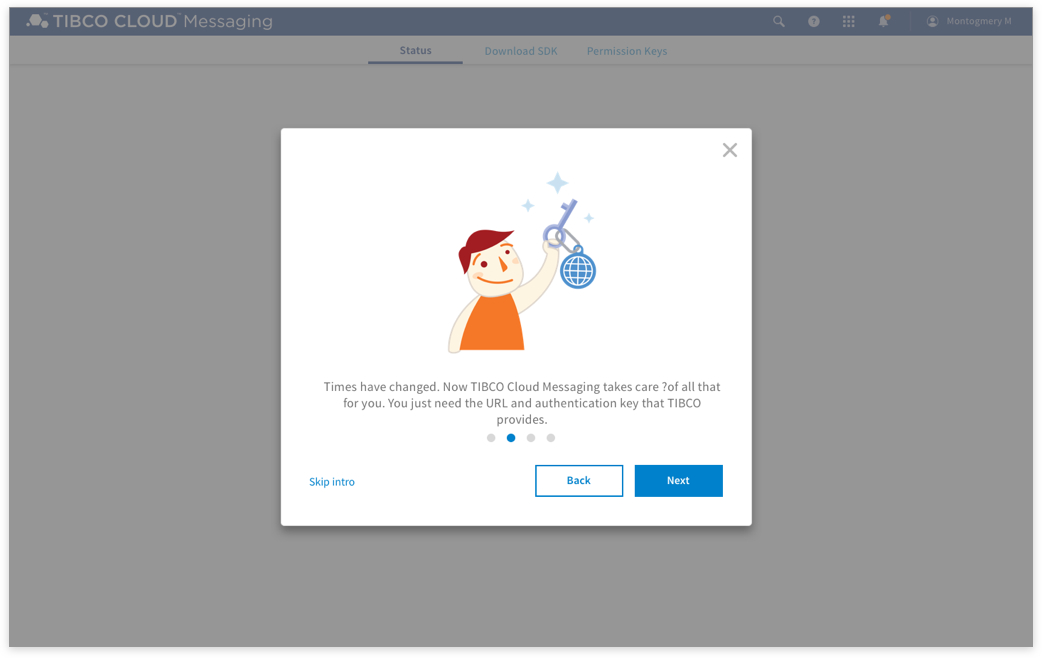Switch to the Permission Keys tab
Screen dimensions: 1042x658
(x=627, y=51)
